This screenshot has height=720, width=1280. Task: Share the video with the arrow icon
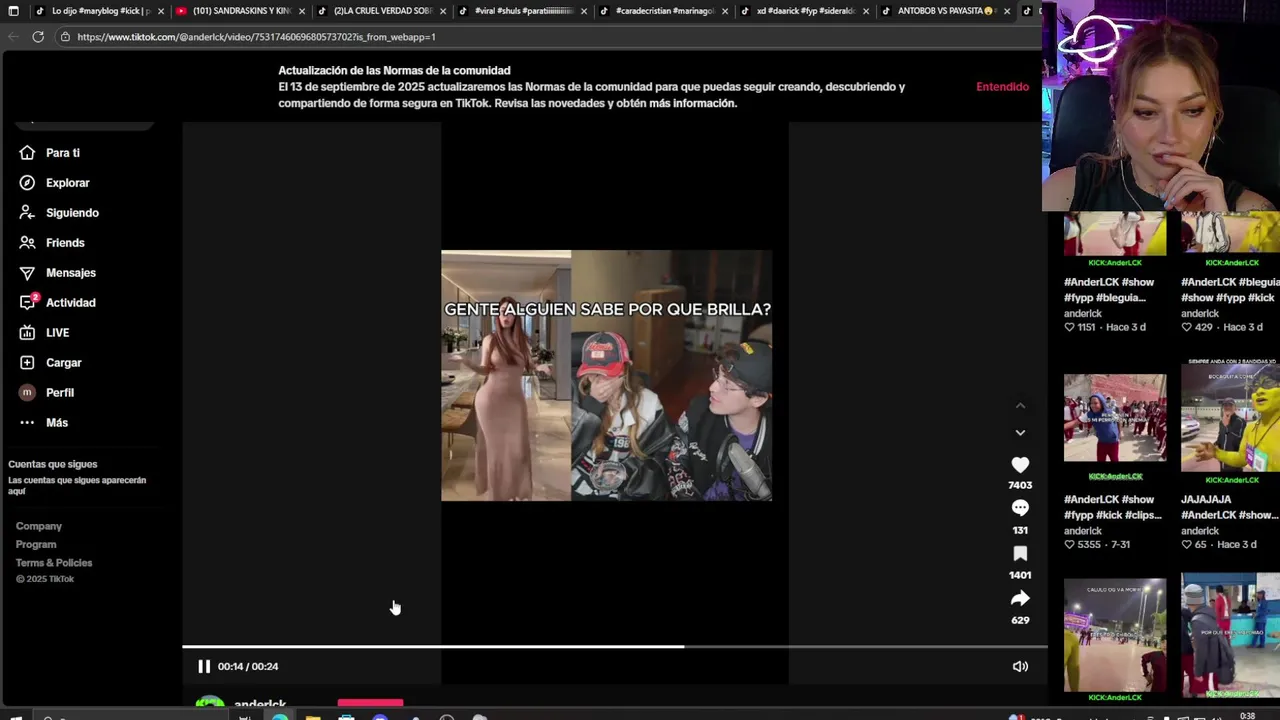1020,598
